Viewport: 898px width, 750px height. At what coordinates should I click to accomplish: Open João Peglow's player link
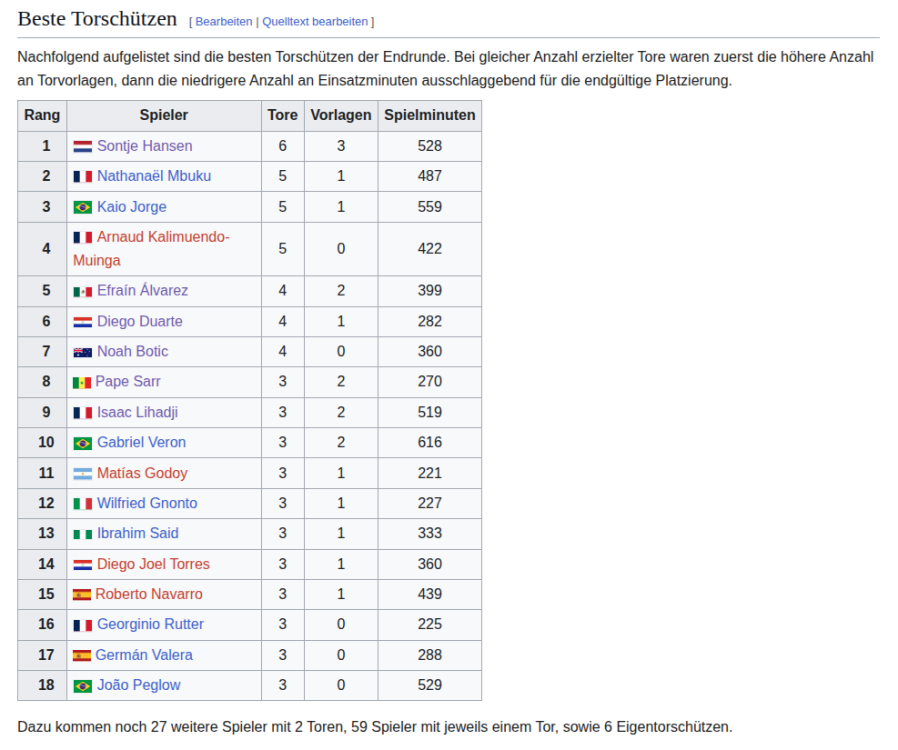coord(138,685)
